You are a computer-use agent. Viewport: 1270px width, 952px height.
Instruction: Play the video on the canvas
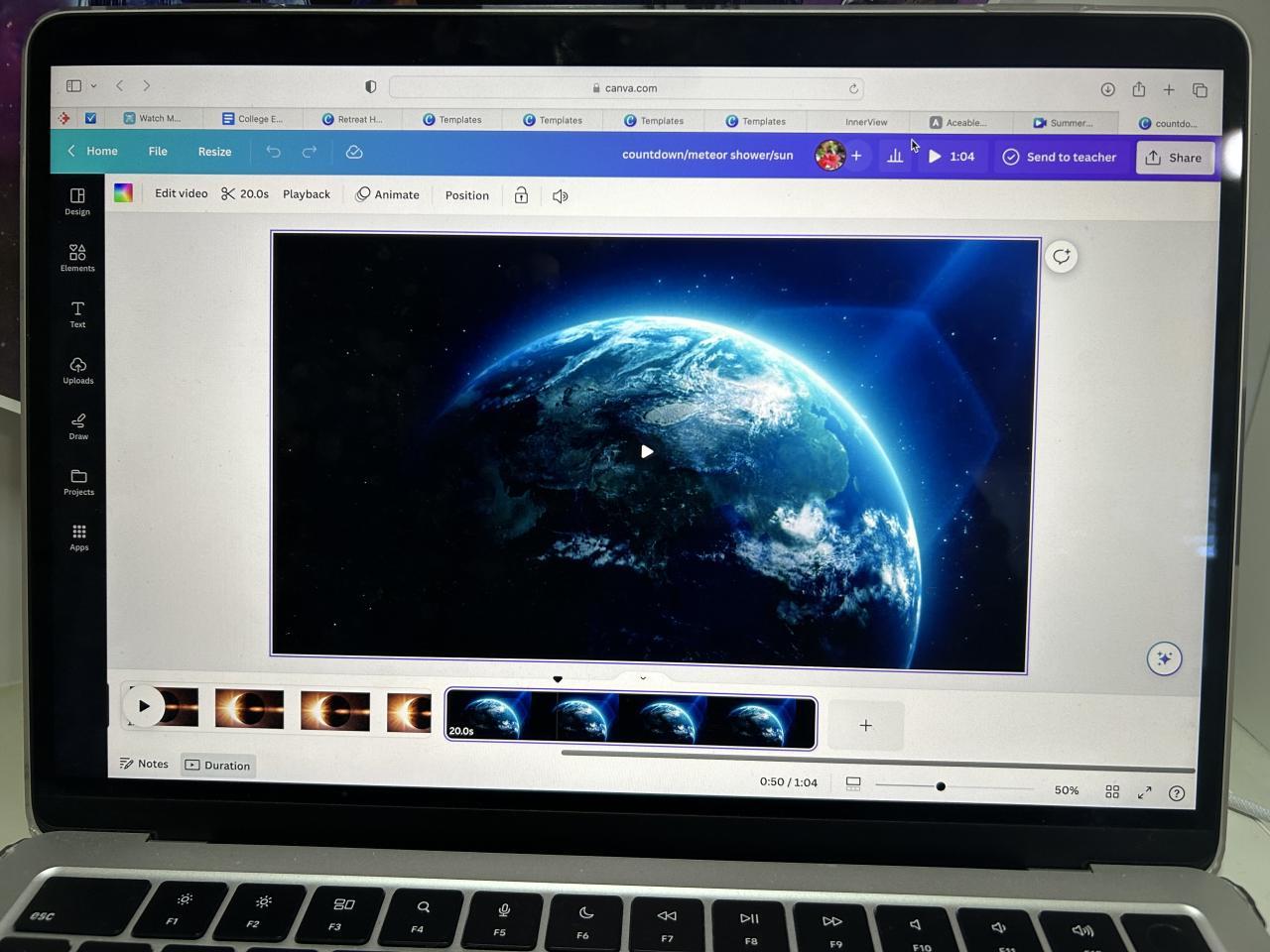647,451
